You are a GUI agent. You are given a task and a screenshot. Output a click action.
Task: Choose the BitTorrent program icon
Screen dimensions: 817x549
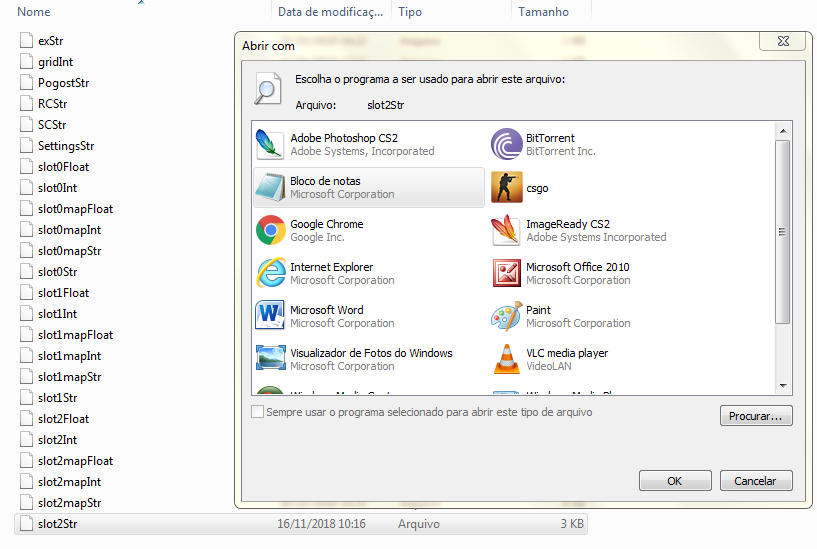click(506, 144)
